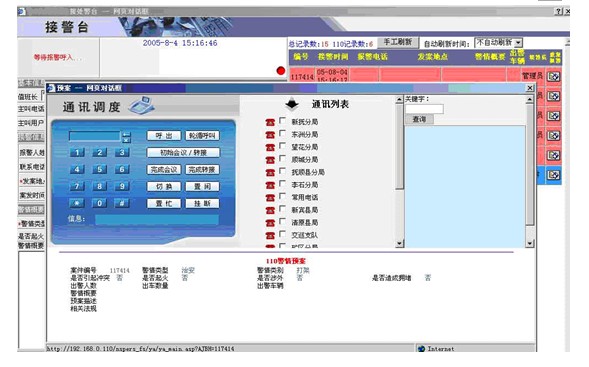Click the telephone icon beside 通讯调度 title
The image size is (589, 367).
[x=141, y=106]
